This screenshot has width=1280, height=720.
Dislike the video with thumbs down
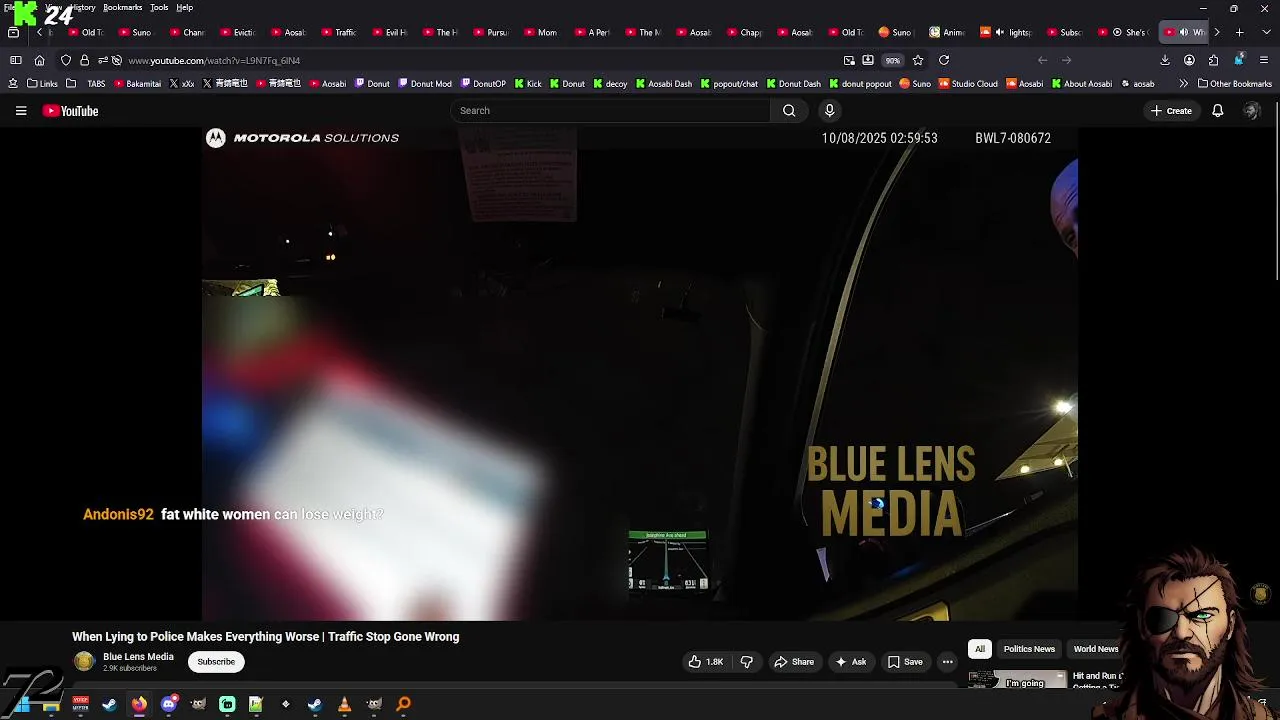click(x=747, y=662)
